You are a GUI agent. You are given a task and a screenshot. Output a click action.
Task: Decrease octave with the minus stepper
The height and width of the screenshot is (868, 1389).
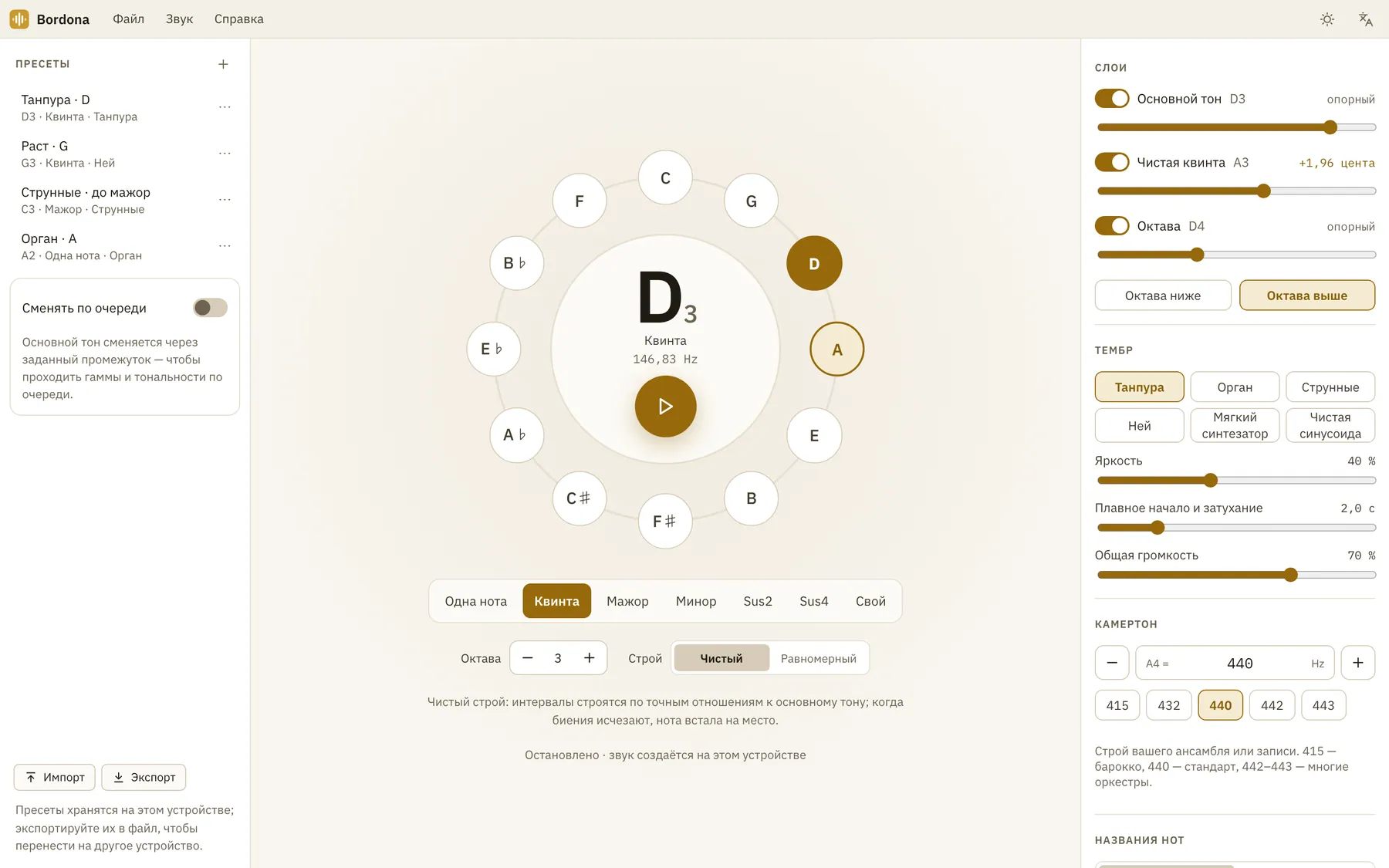(528, 658)
